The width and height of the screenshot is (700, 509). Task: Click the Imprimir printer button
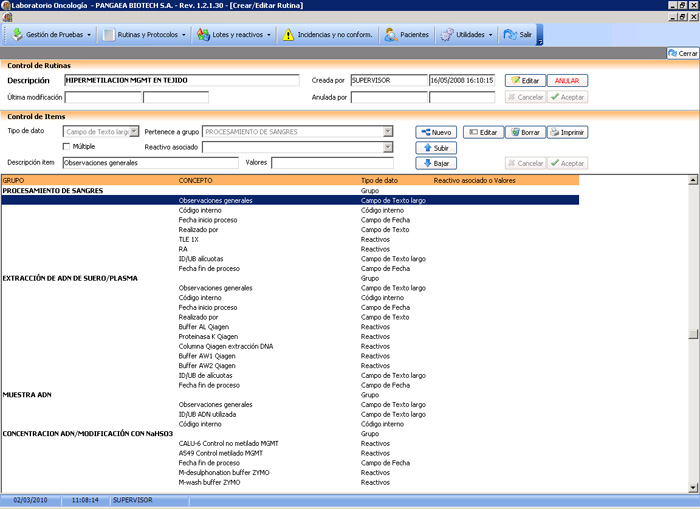point(567,132)
